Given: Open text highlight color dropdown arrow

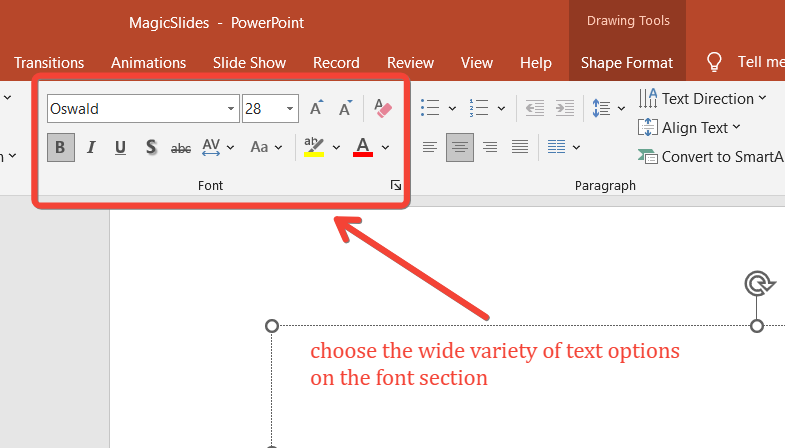Looking at the screenshot, I should [336, 148].
